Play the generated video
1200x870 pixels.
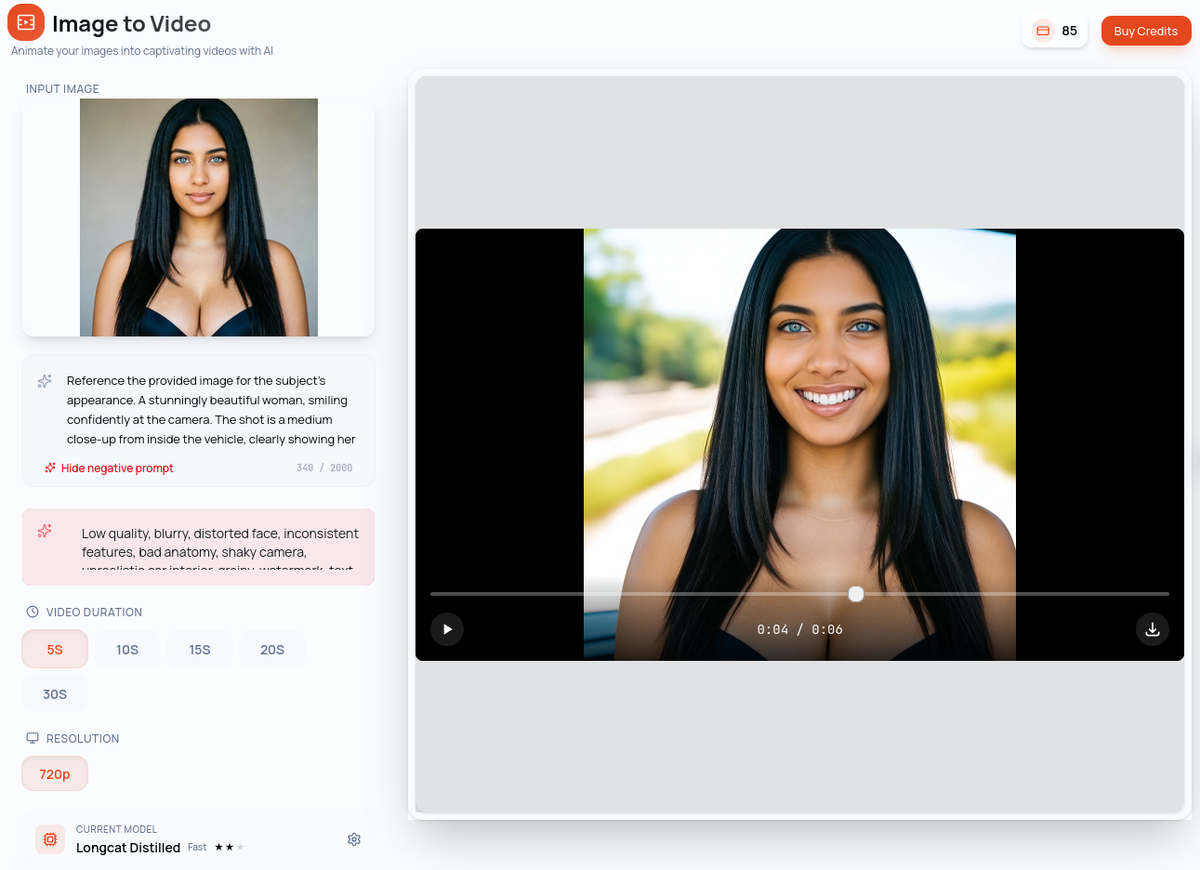click(x=447, y=629)
